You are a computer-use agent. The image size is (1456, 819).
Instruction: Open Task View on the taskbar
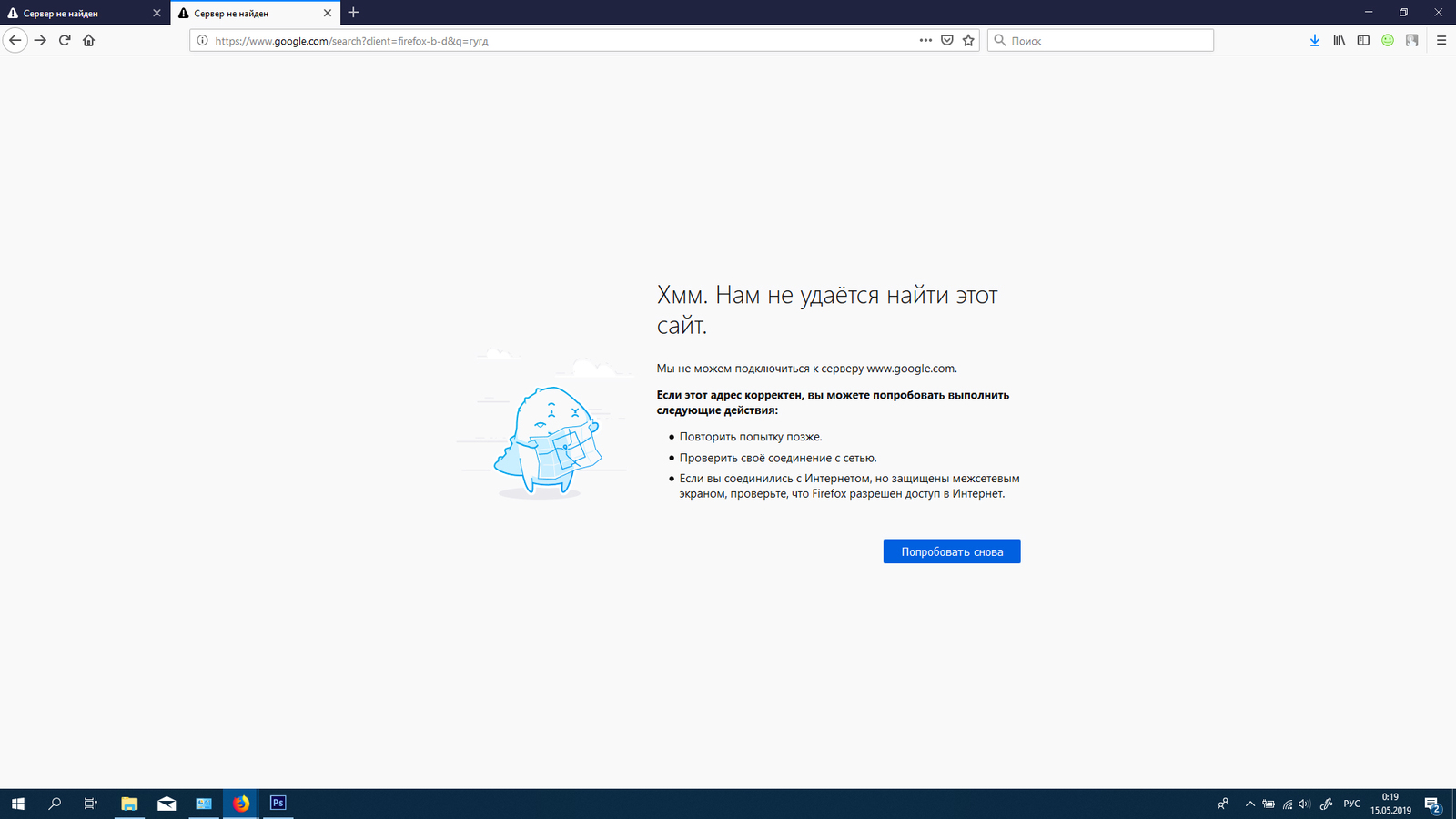pyautogui.click(x=91, y=804)
